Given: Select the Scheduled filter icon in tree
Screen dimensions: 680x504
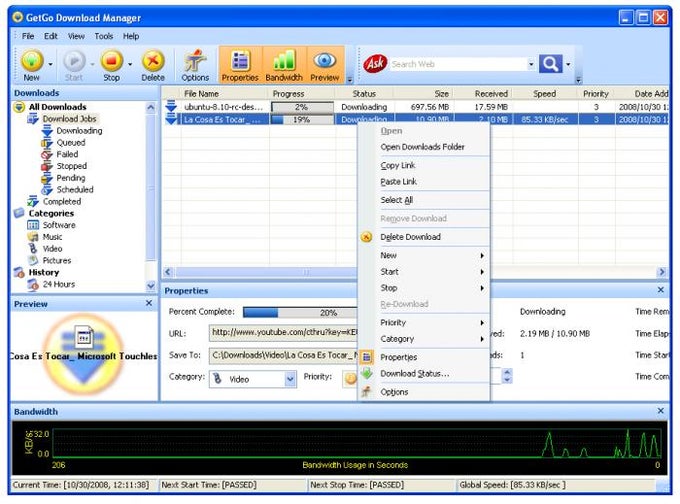Looking at the screenshot, I should point(47,190).
